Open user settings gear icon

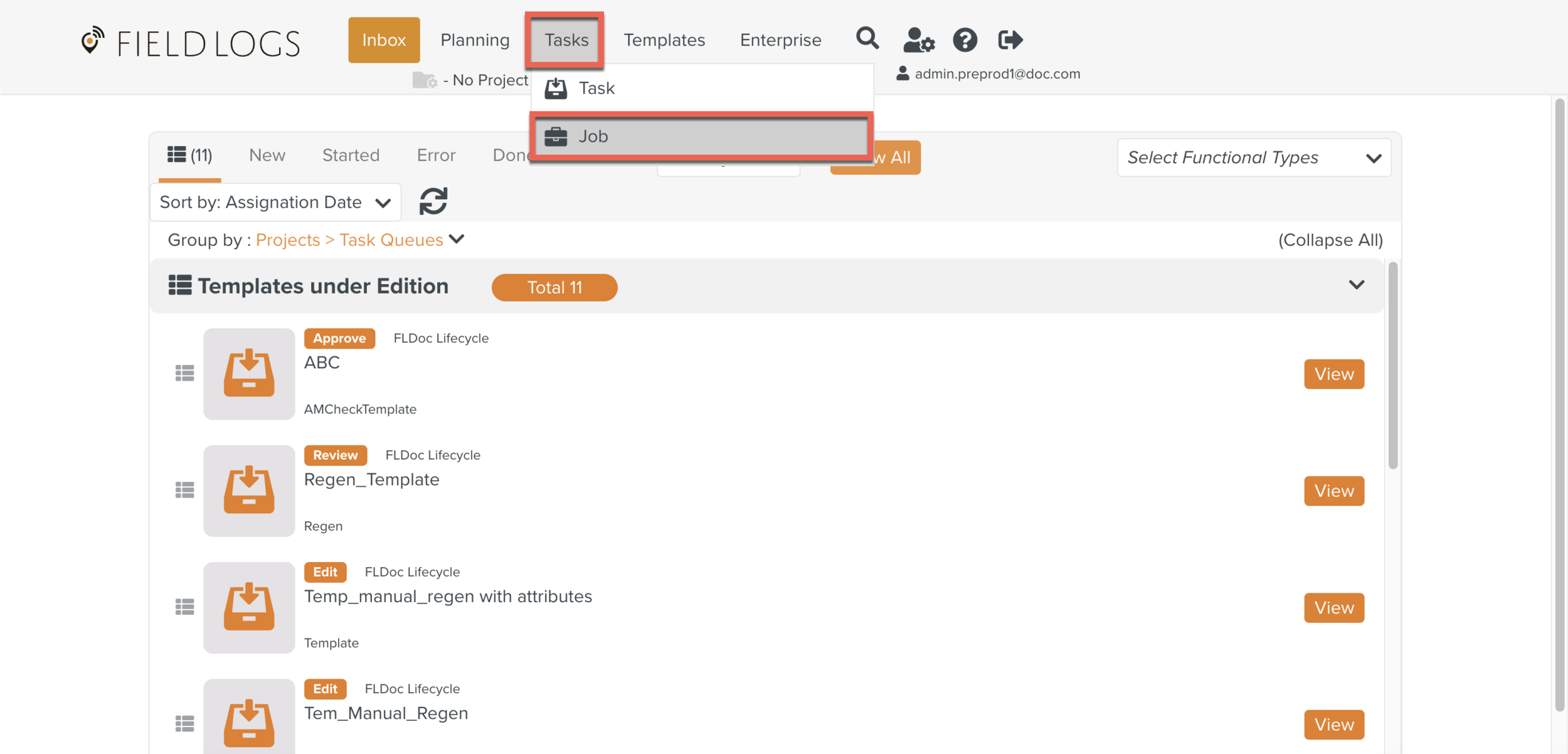coord(918,40)
